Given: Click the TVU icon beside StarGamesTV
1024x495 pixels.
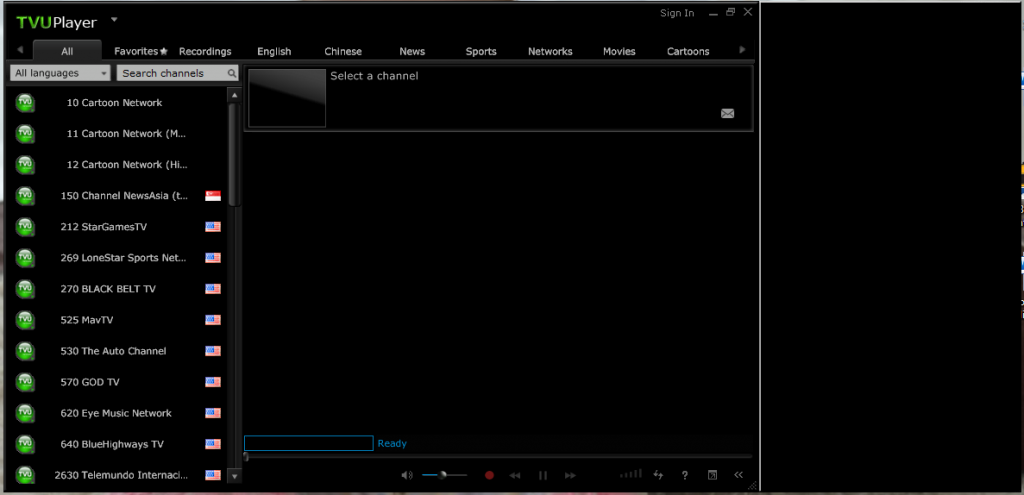Looking at the screenshot, I should [x=25, y=226].
